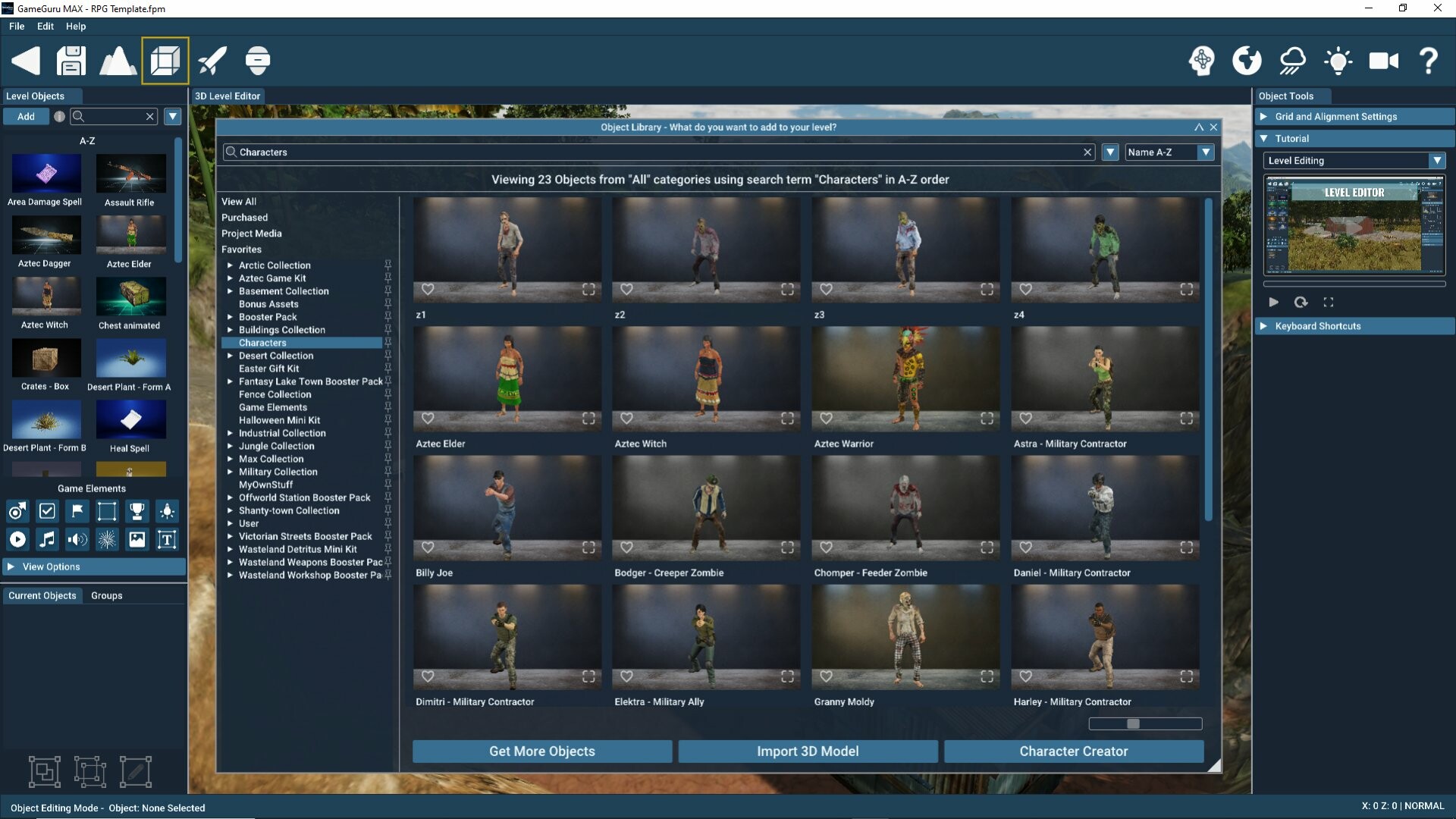Collapse the Tutorial panel
The image size is (1456, 819).
pos(1264,138)
